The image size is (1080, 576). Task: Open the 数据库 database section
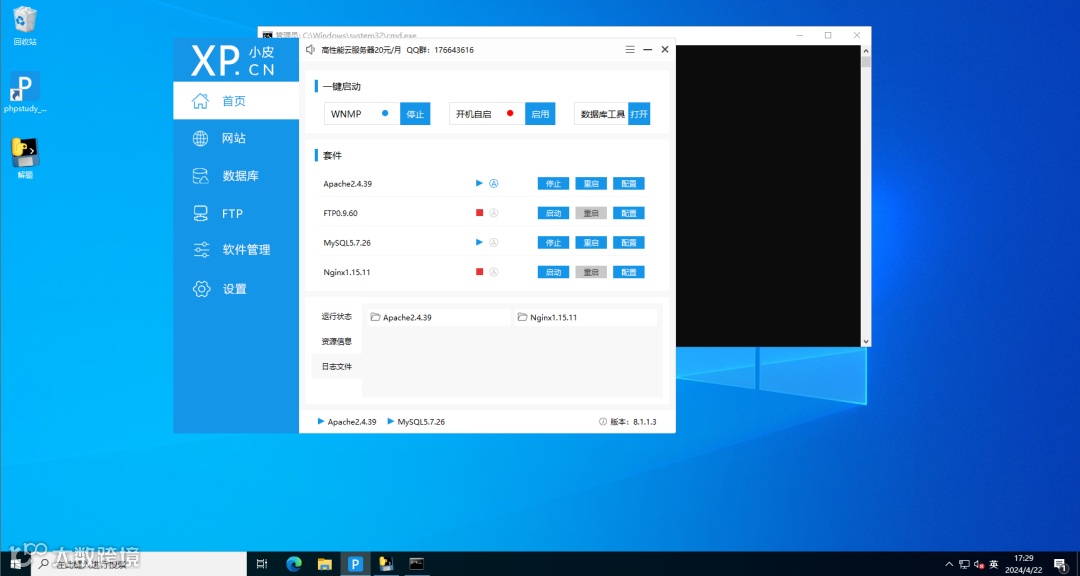(236, 176)
